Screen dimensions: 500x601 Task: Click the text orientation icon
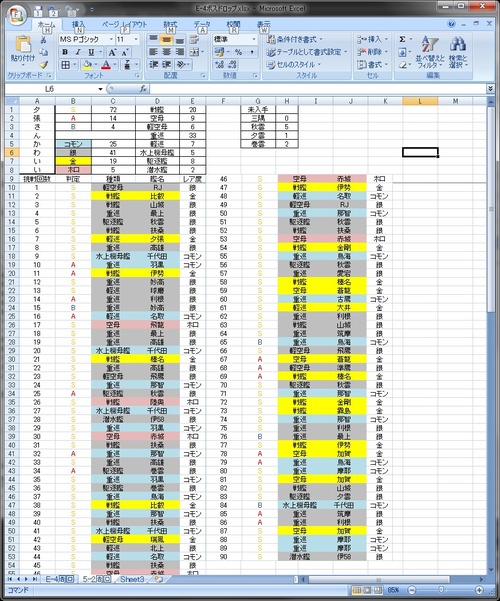click(181, 64)
